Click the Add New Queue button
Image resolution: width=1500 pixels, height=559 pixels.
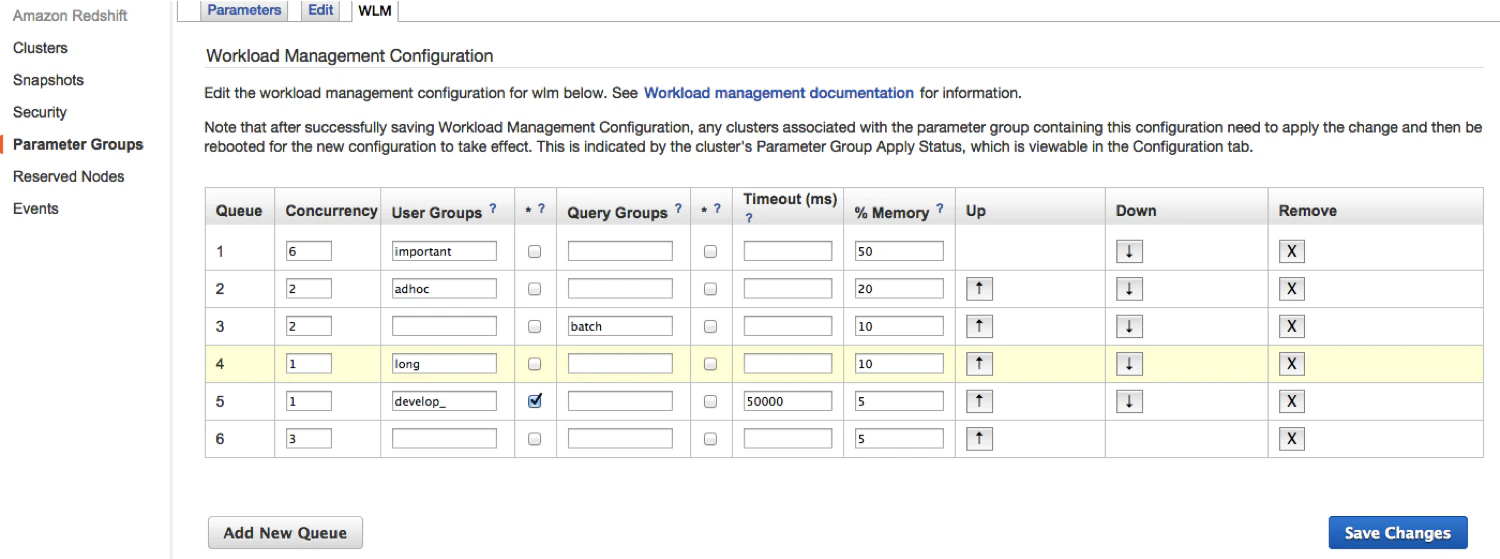[x=285, y=533]
